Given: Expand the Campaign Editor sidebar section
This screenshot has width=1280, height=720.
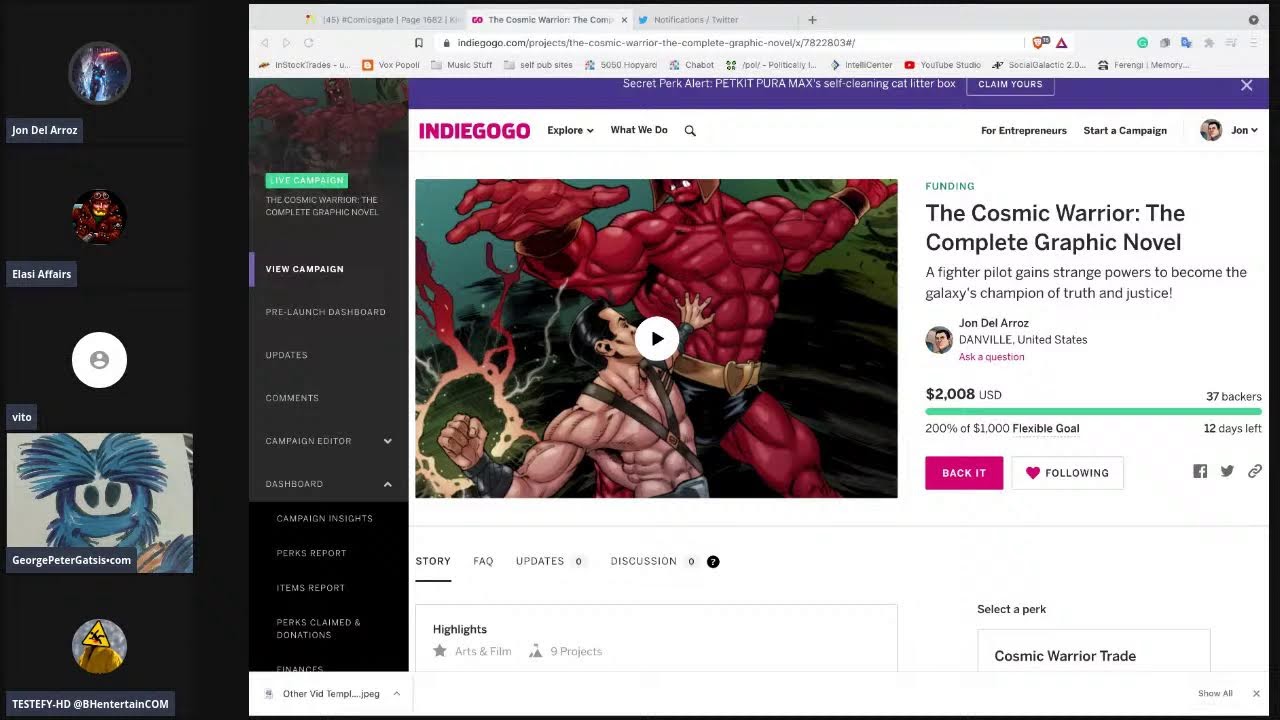Looking at the screenshot, I should [x=387, y=441].
